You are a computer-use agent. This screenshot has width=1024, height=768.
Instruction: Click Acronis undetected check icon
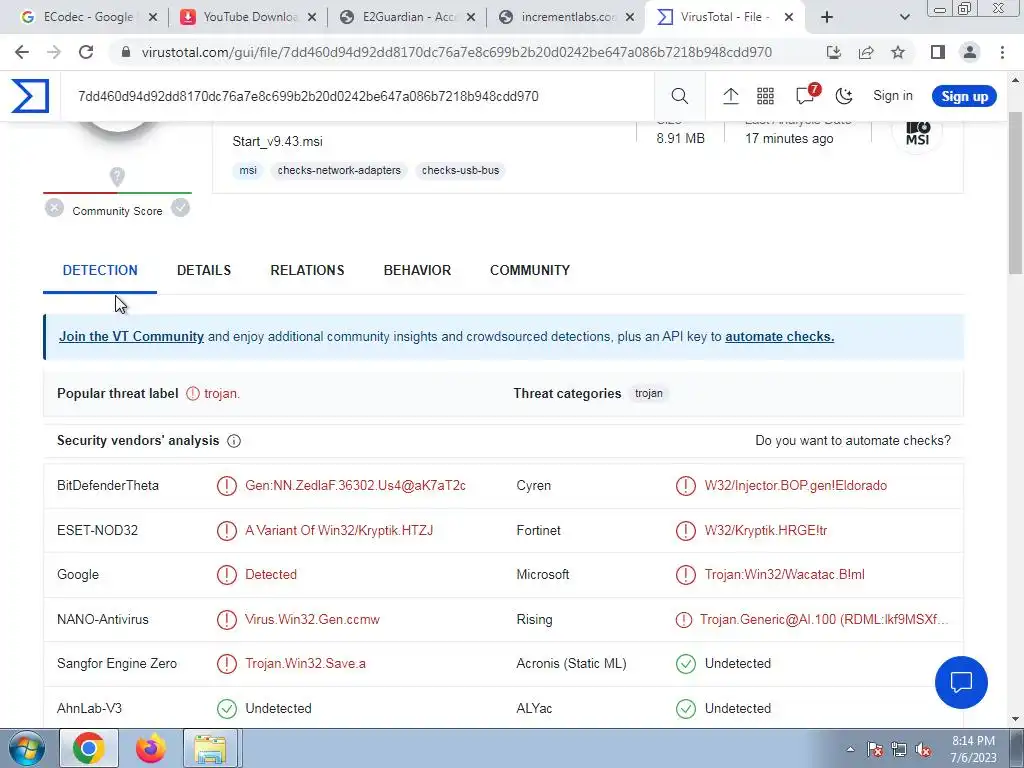(x=686, y=664)
